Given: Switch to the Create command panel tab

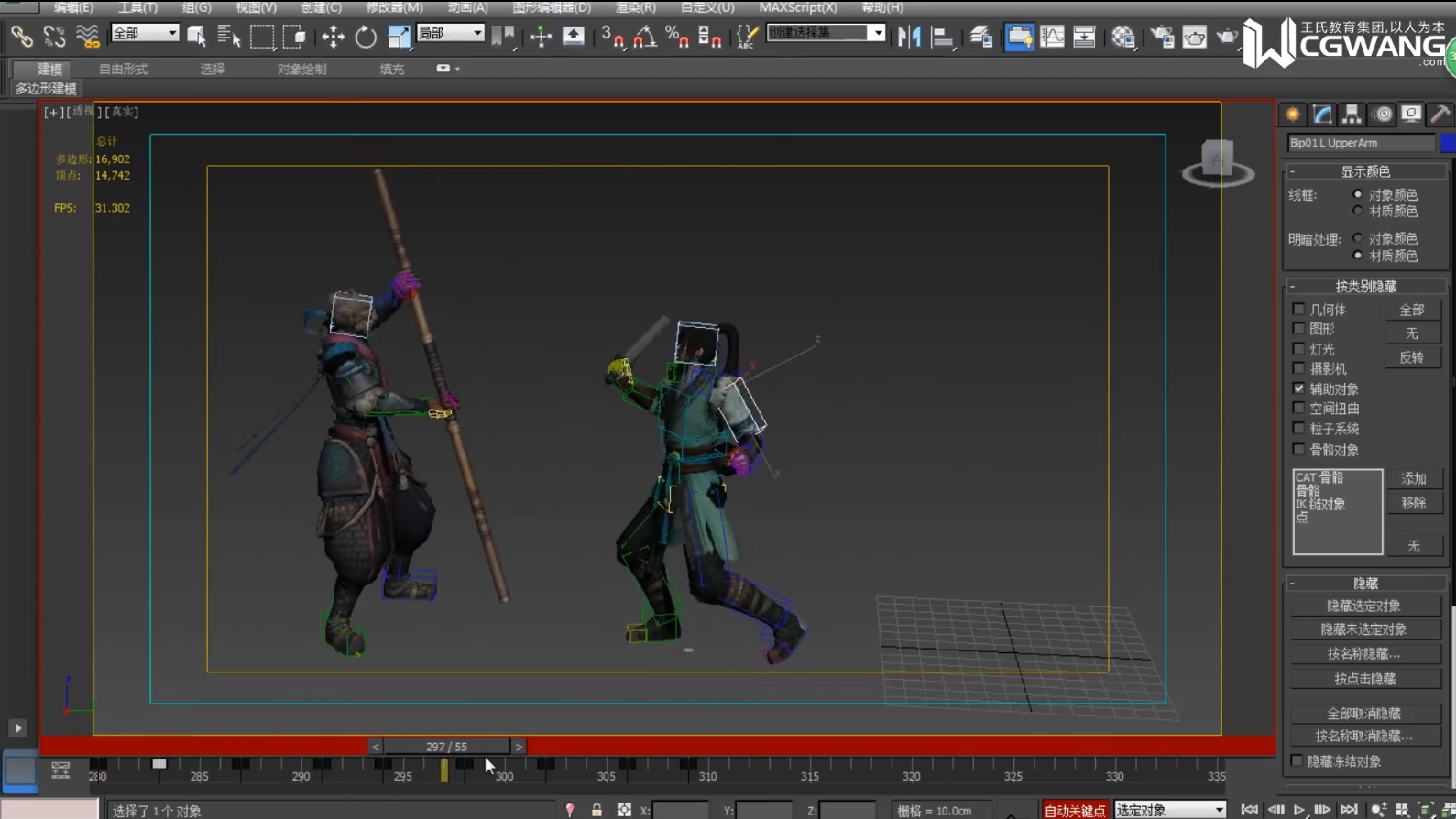Looking at the screenshot, I should tap(1293, 115).
